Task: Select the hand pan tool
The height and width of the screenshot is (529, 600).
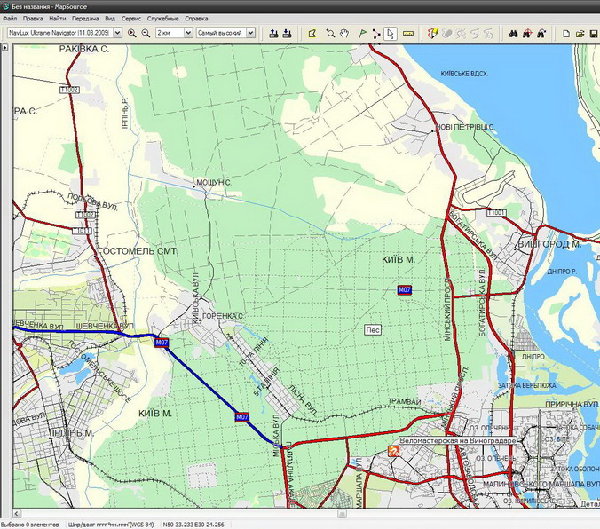Action: (345, 33)
